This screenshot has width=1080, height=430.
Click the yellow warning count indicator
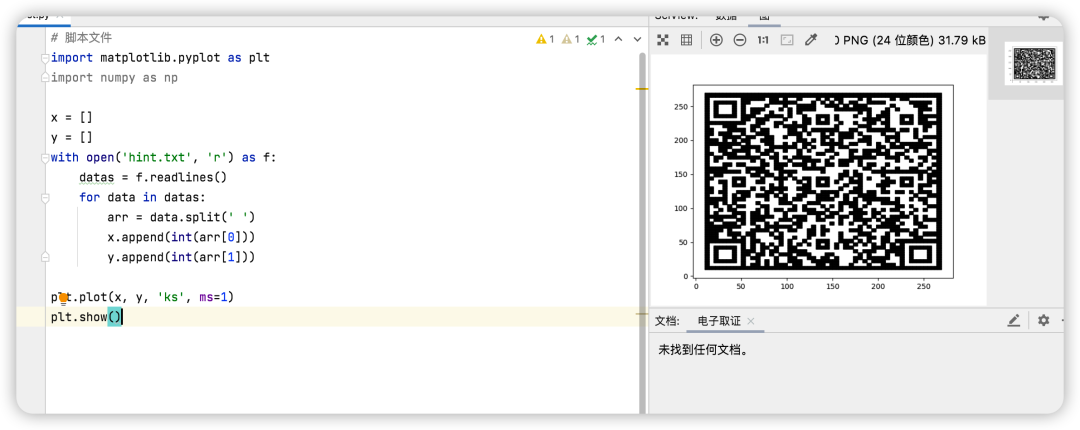(x=545, y=39)
